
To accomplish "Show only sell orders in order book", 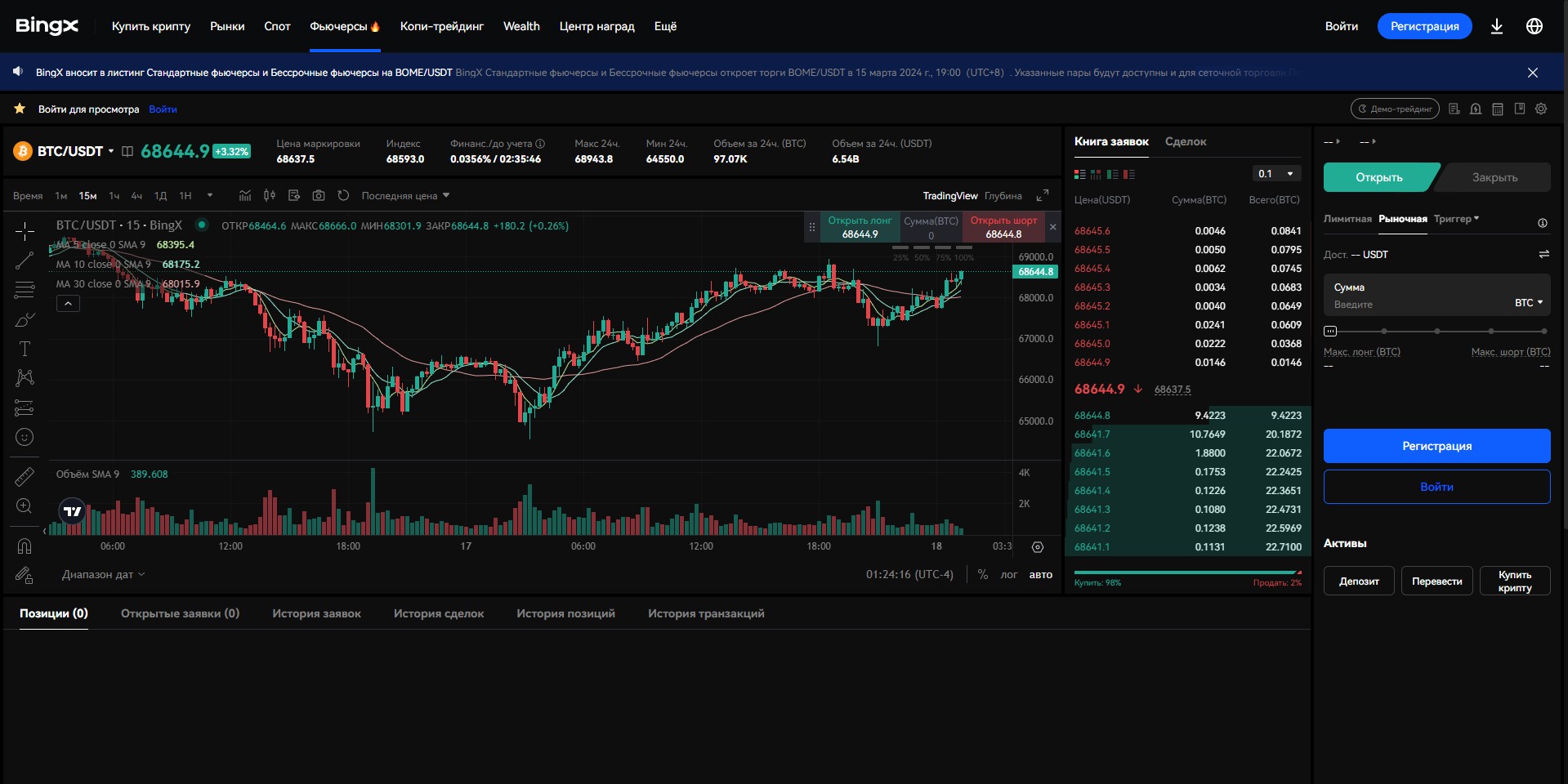I will [x=1129, y=174].
